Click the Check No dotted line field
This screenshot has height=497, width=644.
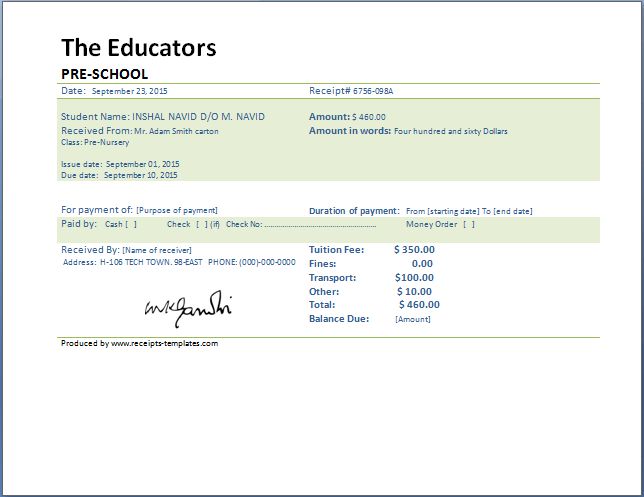point(320,225)
